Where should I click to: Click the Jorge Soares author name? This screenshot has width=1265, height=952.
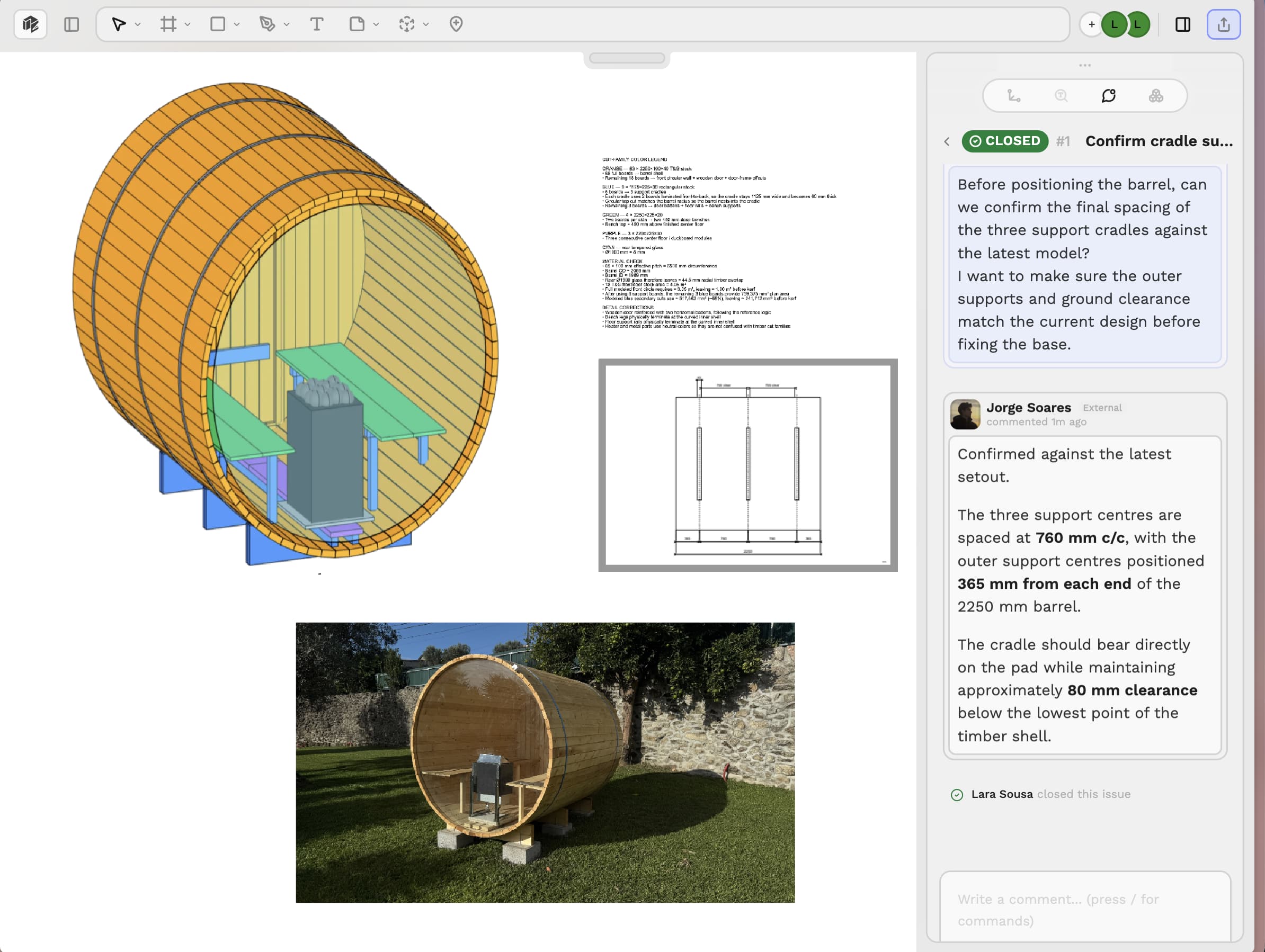[1028, 407]
